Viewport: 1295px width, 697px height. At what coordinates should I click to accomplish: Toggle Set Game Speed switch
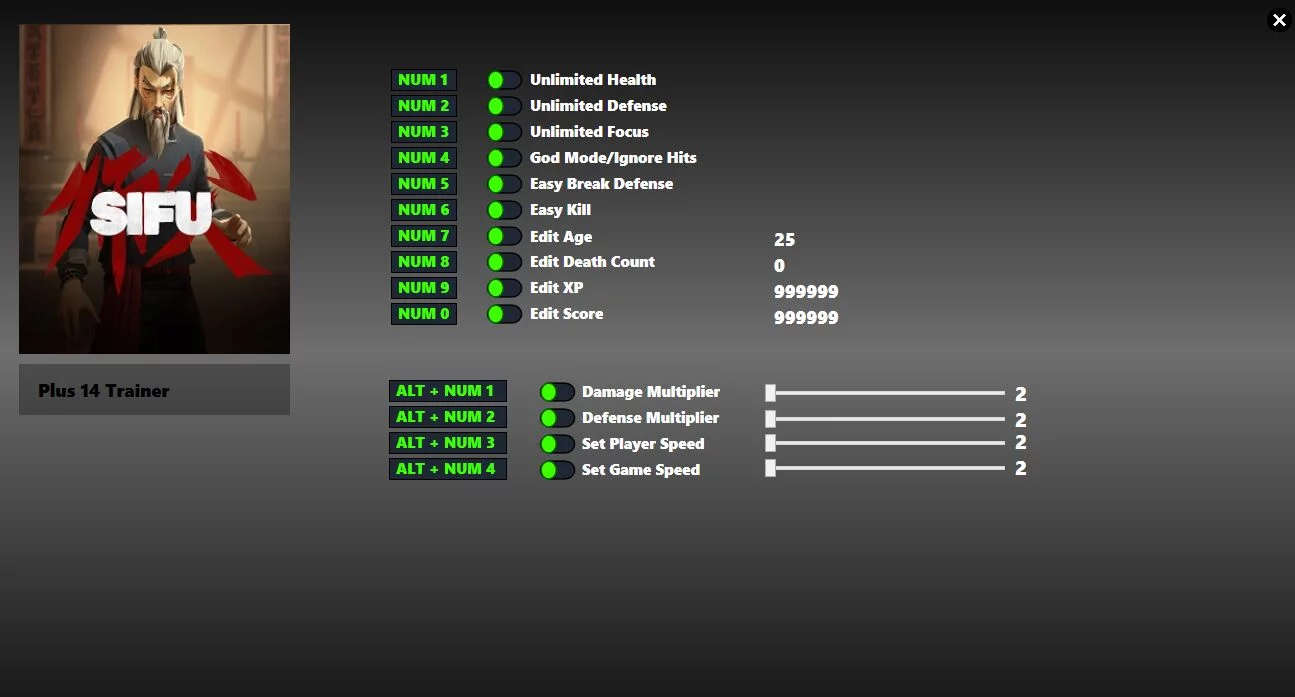coord(557,470)
